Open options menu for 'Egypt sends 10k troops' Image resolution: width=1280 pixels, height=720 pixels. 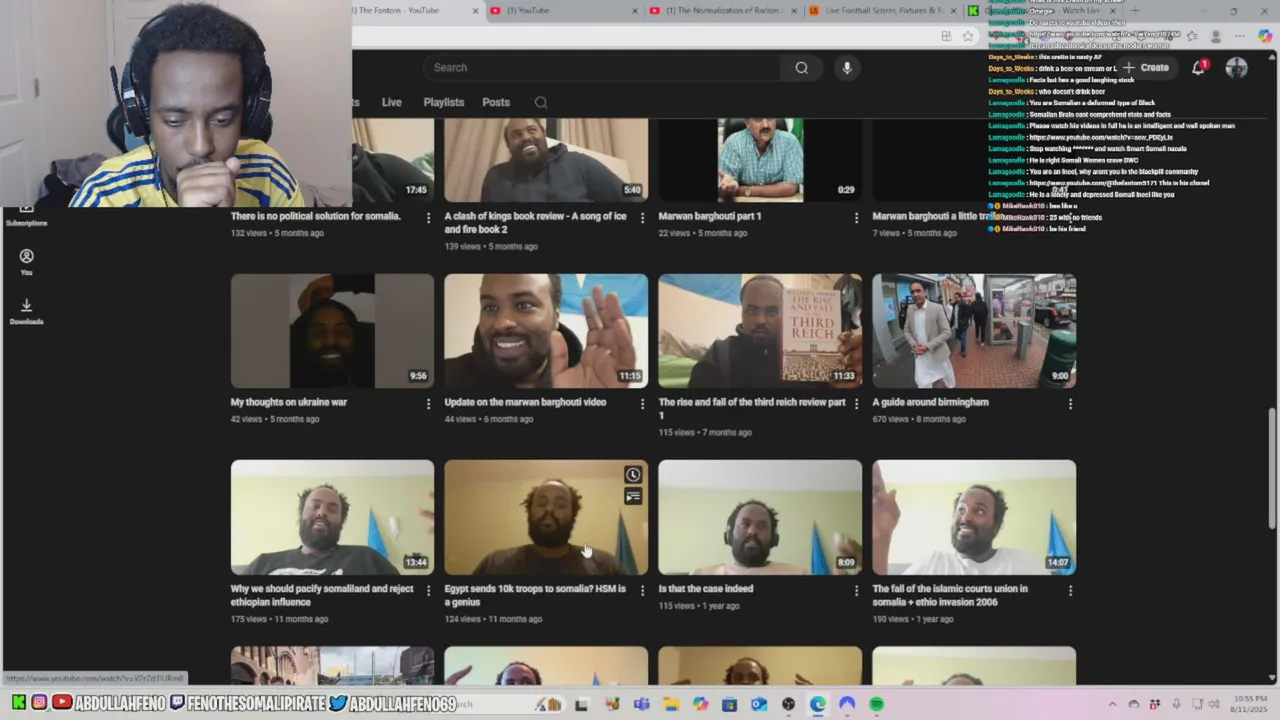642,590
